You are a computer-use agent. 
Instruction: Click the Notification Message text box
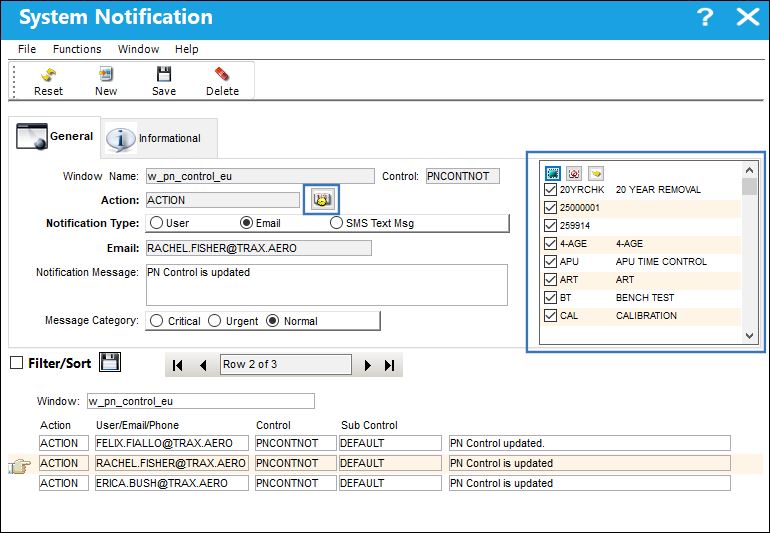coord(327,285)
